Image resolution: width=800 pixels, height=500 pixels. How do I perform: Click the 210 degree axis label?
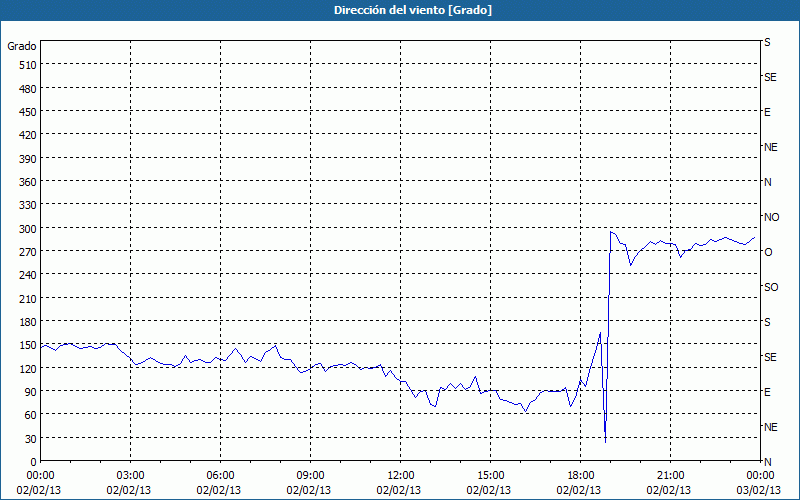coord(28,298)
